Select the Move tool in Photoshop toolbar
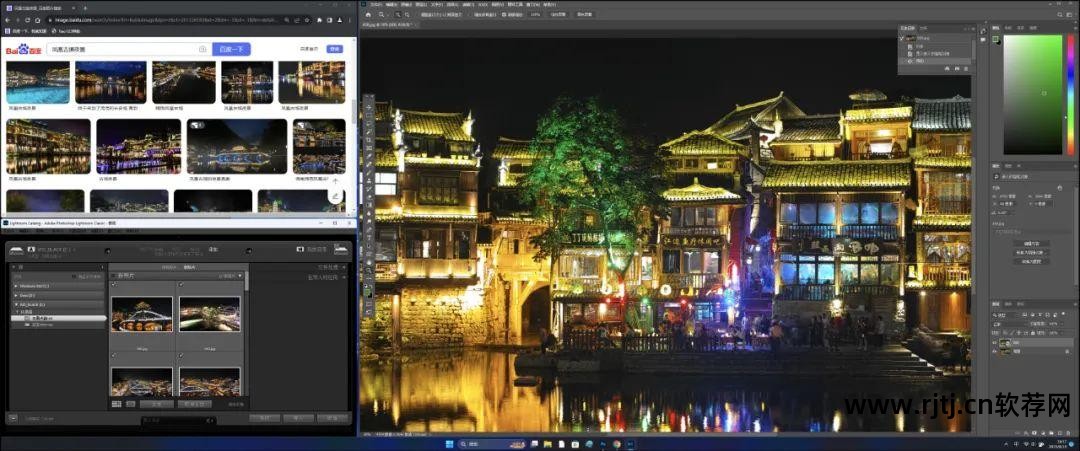1080x451 pixels. pyautogui.click(x=369, y=106)
